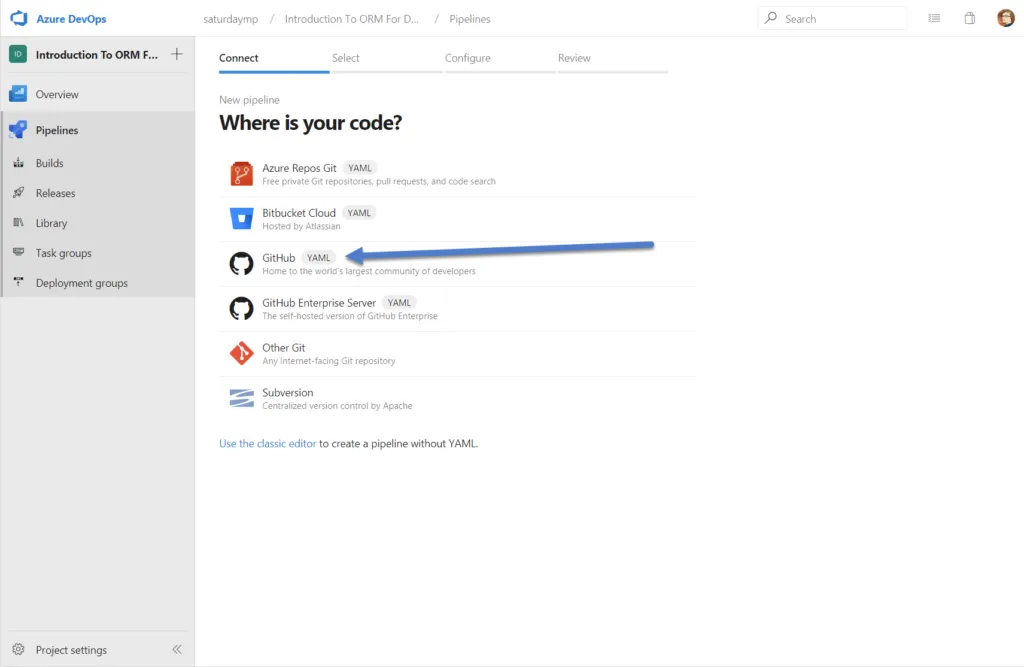
Task: Click the 'New pipeline' label
Action: tap(249, 100)
